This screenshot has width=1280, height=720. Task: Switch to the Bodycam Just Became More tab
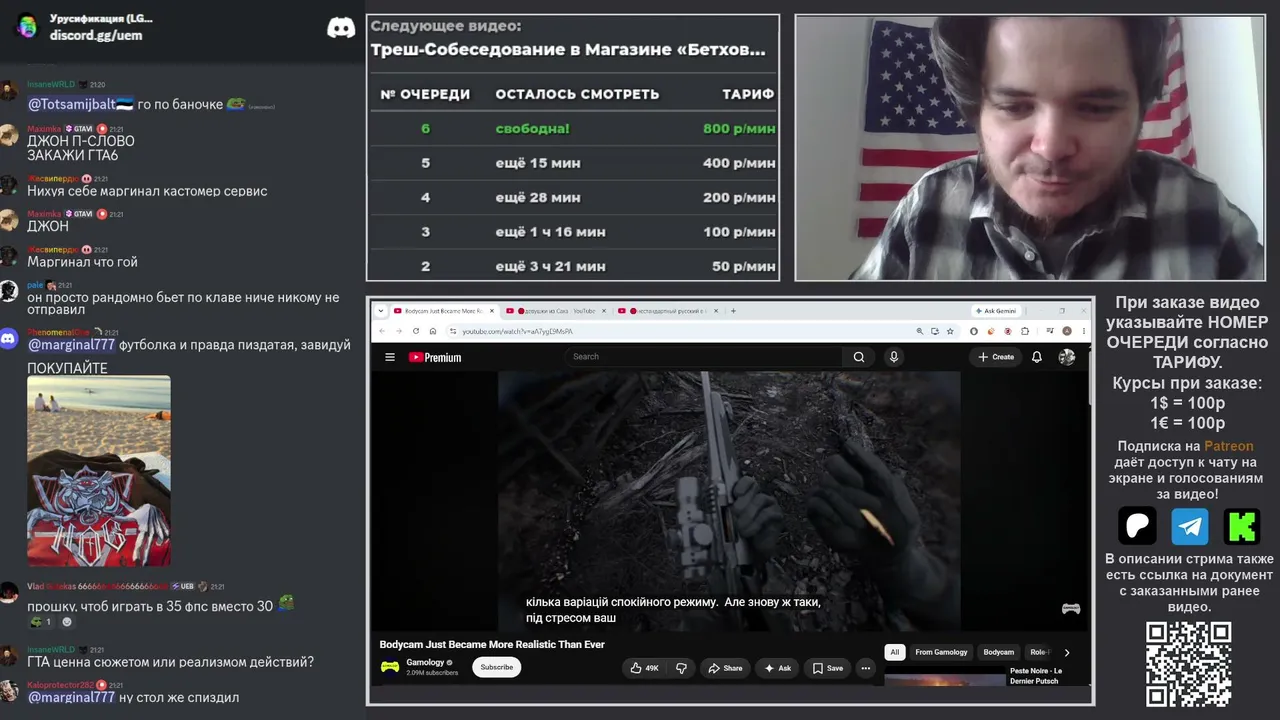click(x=444, y=311)
